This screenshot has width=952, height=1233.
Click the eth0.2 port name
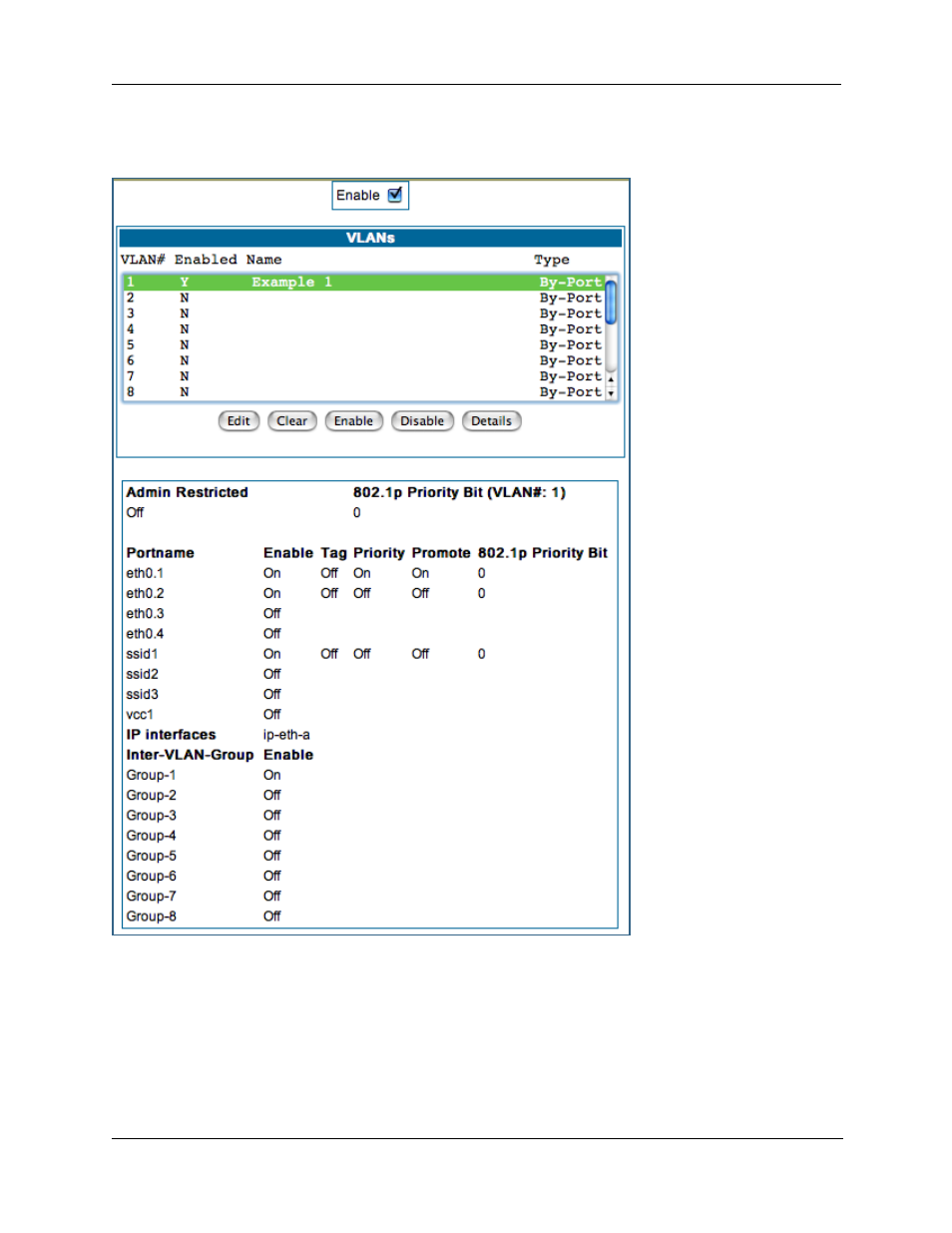[145, 593]
